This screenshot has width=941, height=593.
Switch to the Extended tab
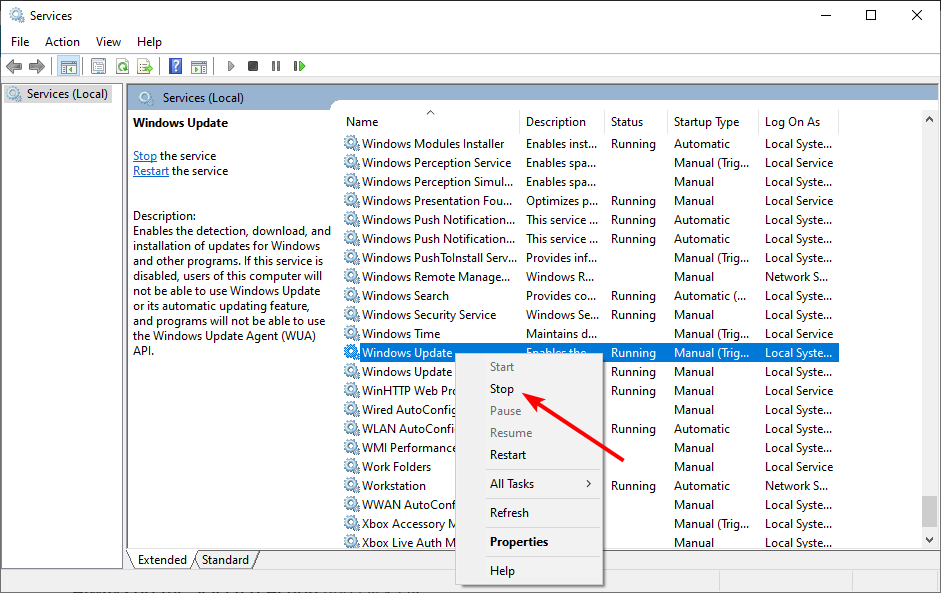[162, 559]
